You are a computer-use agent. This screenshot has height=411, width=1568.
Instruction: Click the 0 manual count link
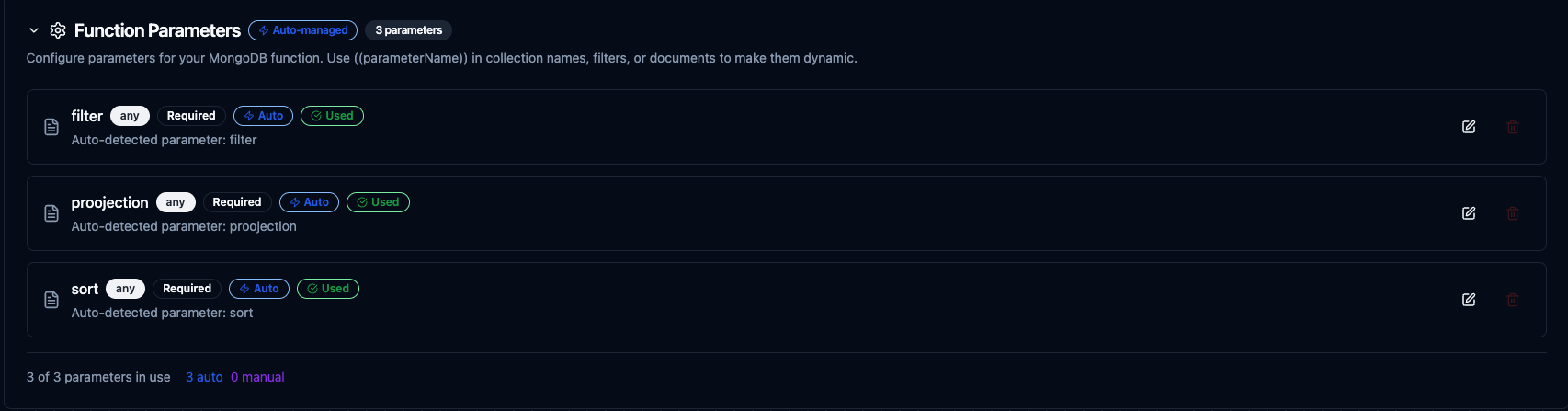257,377
